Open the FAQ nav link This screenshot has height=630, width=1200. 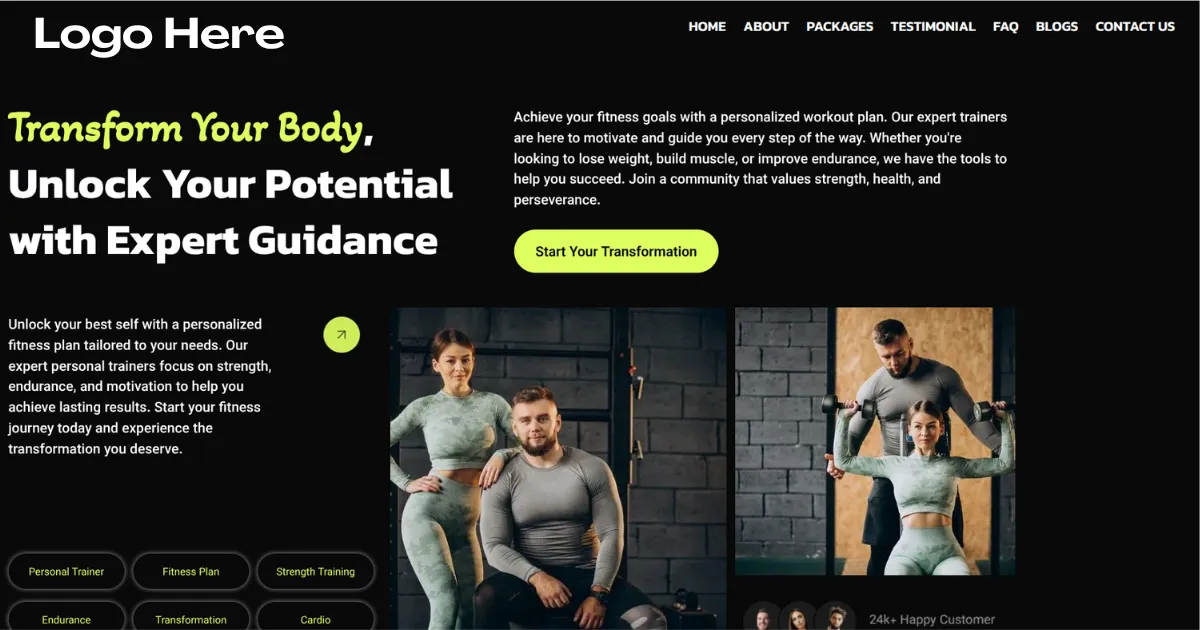[x=1006, y=27]
